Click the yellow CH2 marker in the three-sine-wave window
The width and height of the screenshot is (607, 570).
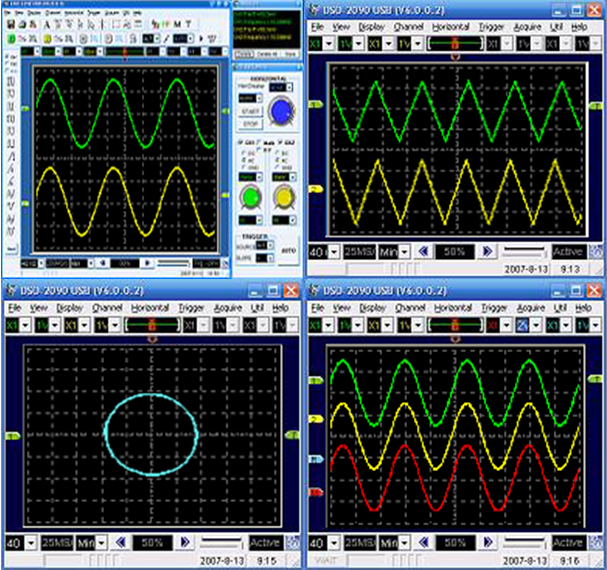[x=316, y=419]
